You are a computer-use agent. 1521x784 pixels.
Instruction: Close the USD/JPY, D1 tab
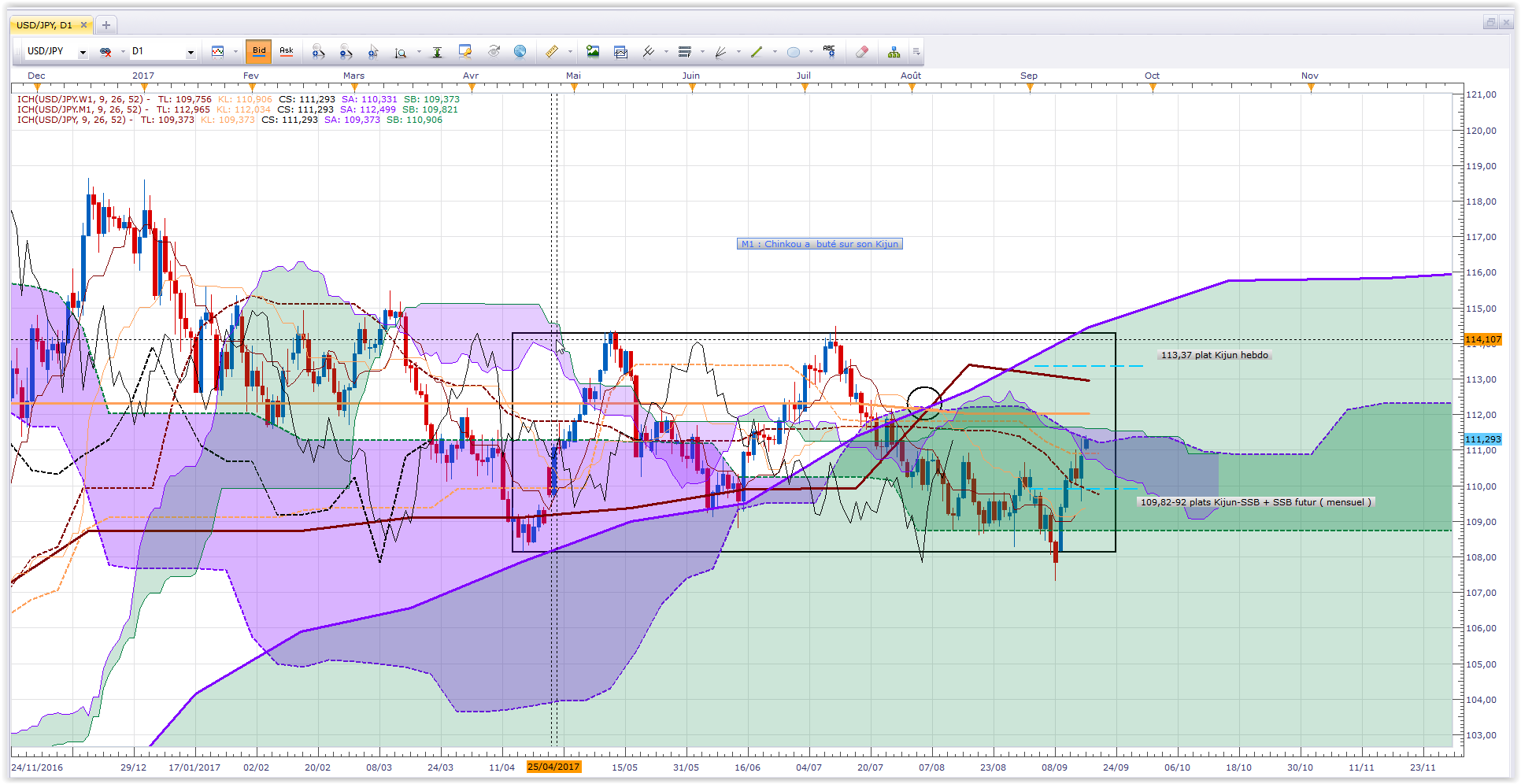(83, 25)
